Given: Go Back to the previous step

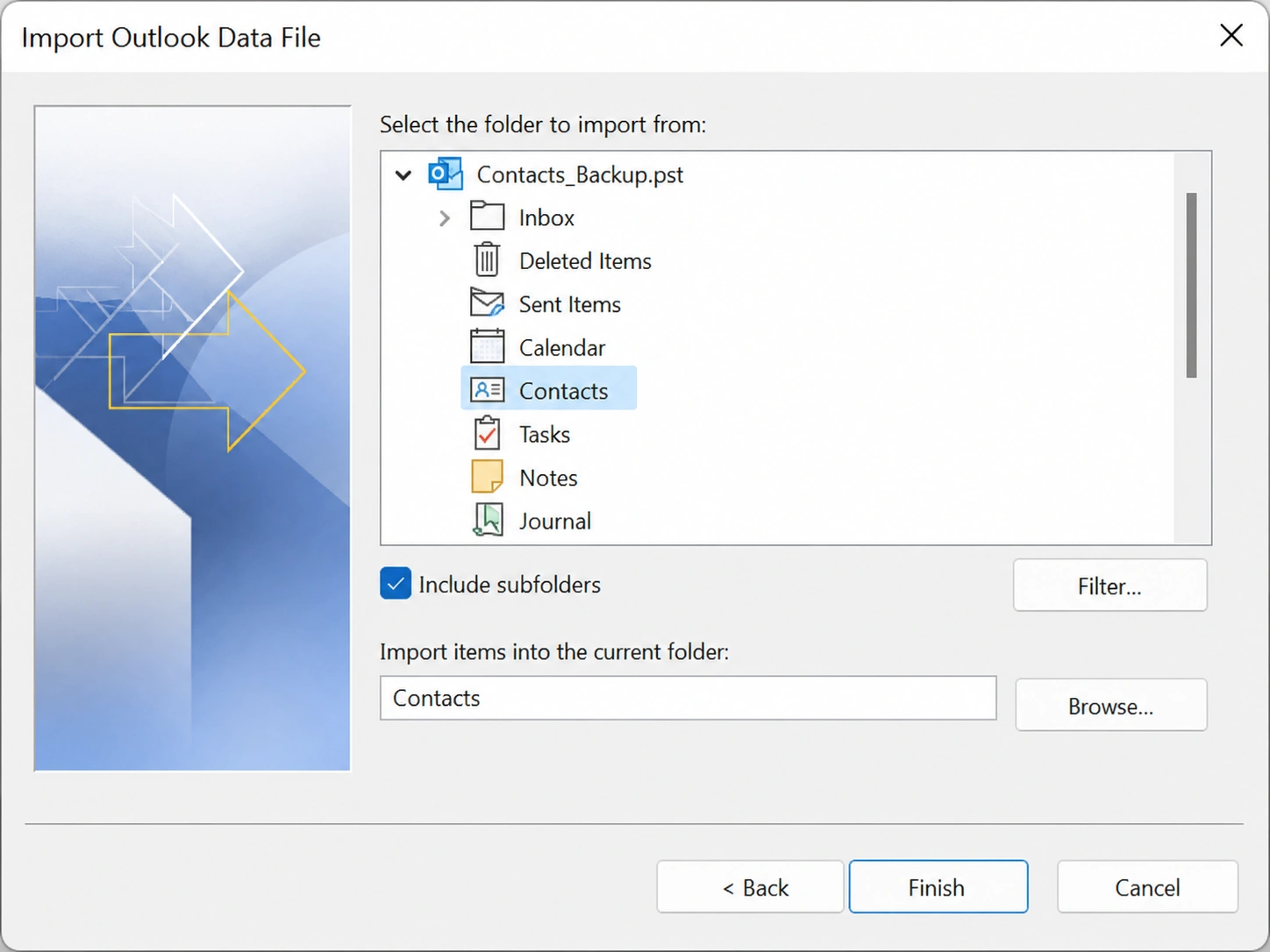Looking at the screenshot, I should (x=750, y=887).
